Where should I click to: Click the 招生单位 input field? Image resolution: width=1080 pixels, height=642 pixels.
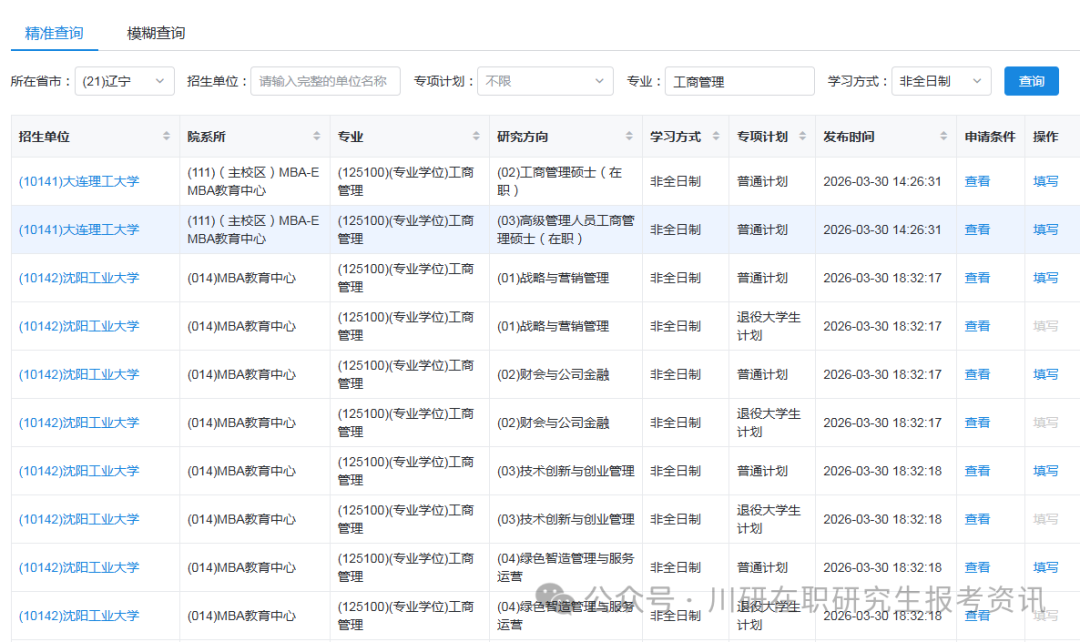[325, 81]
